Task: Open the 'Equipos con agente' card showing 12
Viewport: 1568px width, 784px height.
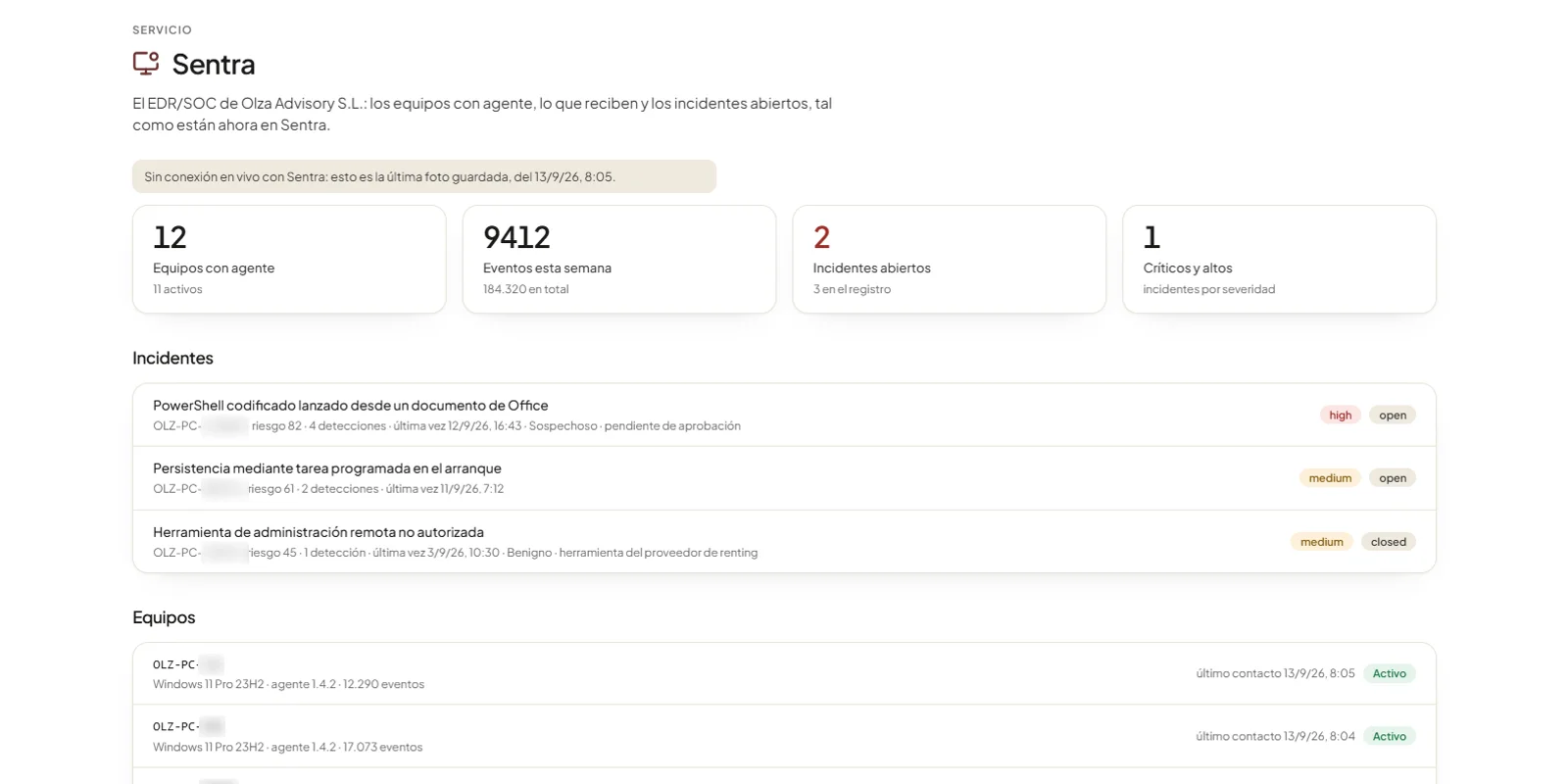Action: pyautogui.click(x=289, y=260)
